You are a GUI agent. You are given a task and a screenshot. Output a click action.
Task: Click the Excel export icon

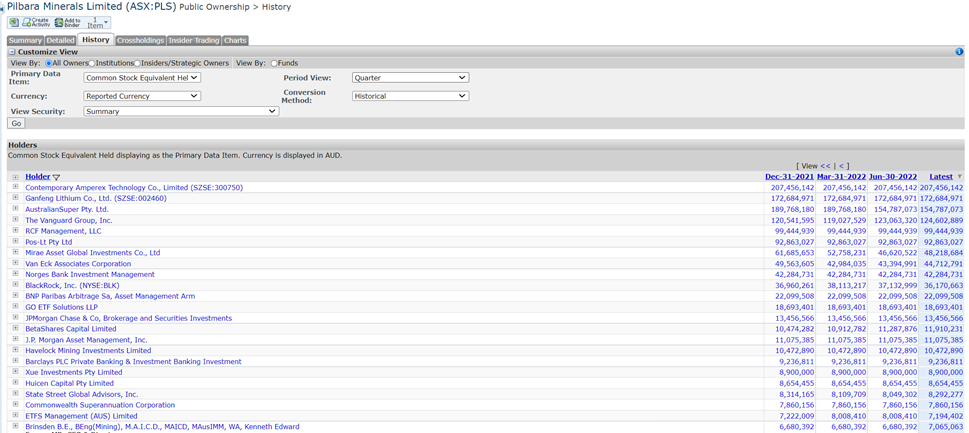point(14,23)
